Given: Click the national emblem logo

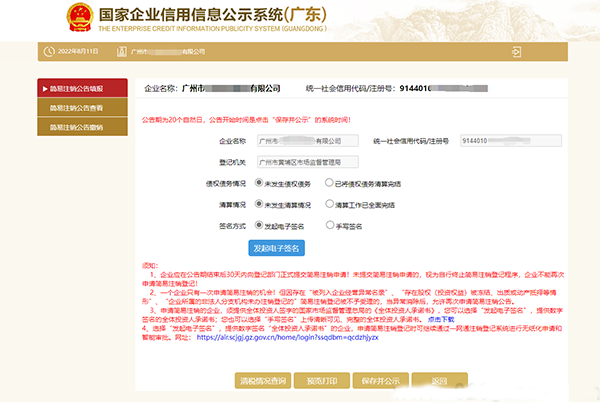Looking at the screenshot, I should point(80,18).
